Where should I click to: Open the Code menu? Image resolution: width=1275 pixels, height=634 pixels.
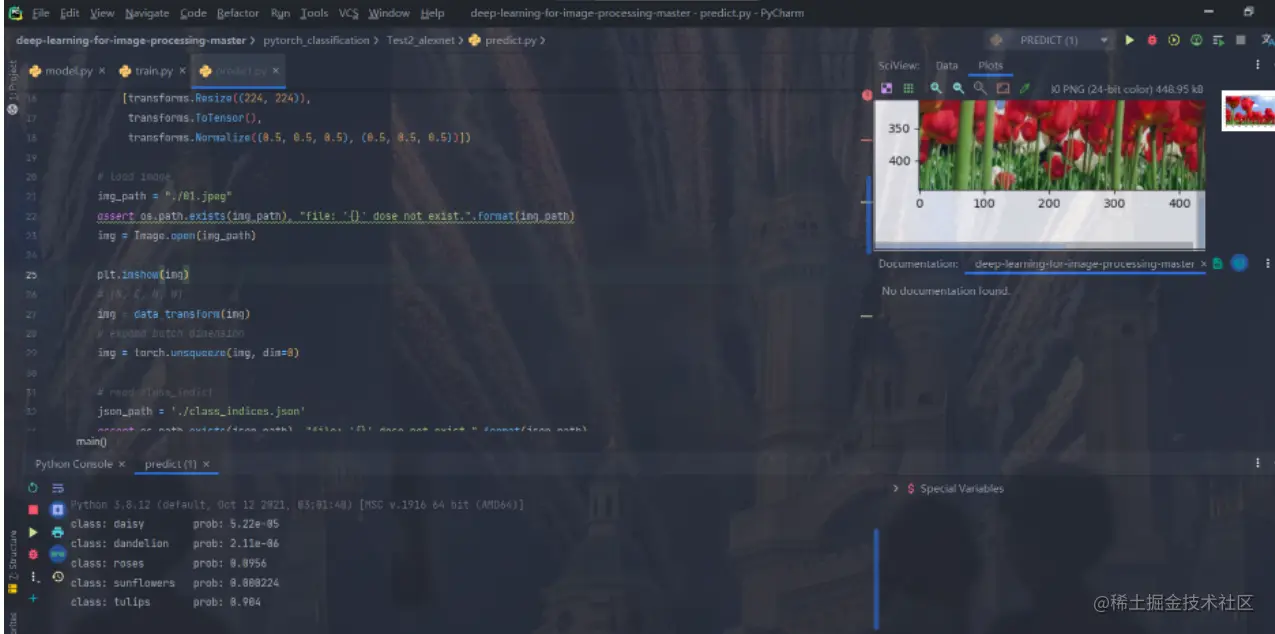(193, 13)
